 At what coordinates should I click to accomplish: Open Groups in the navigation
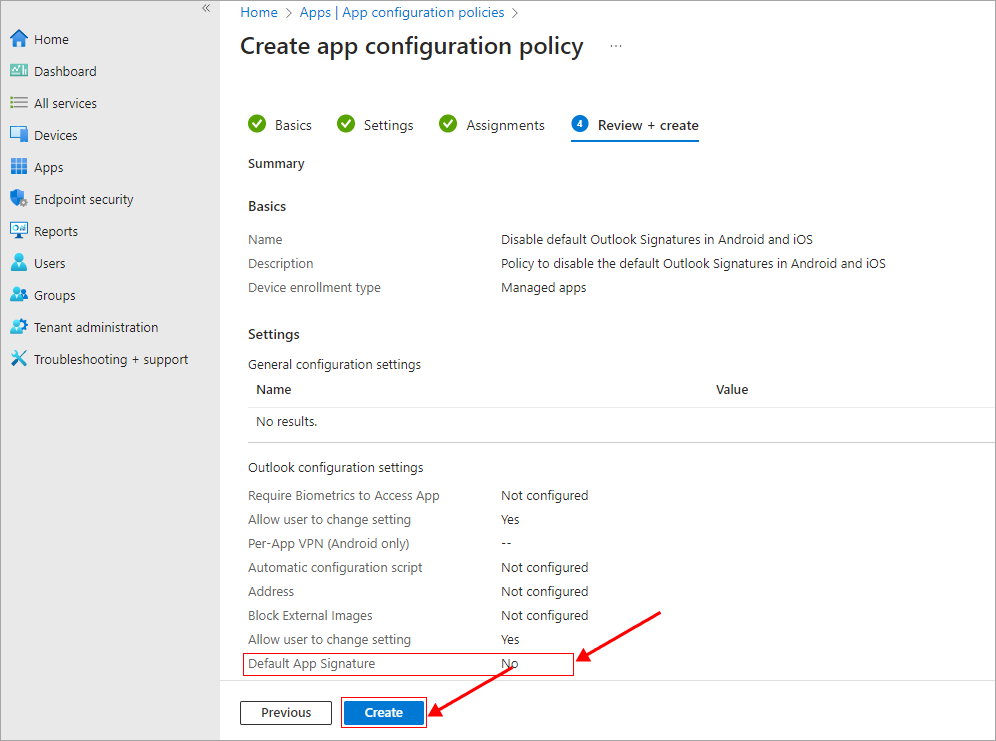(55, 295)
